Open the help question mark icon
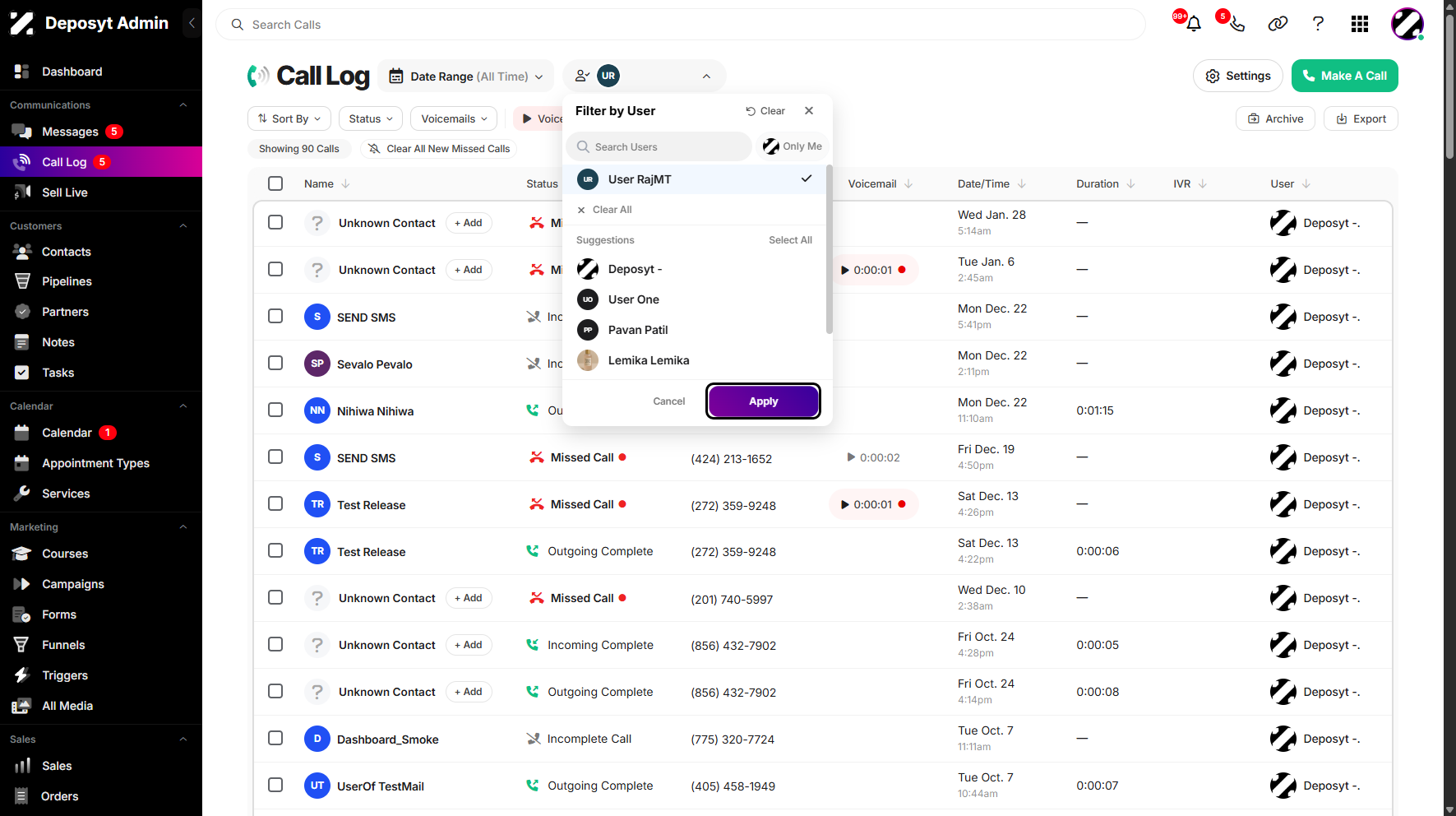1456x816 pixels. point(1318,24)
